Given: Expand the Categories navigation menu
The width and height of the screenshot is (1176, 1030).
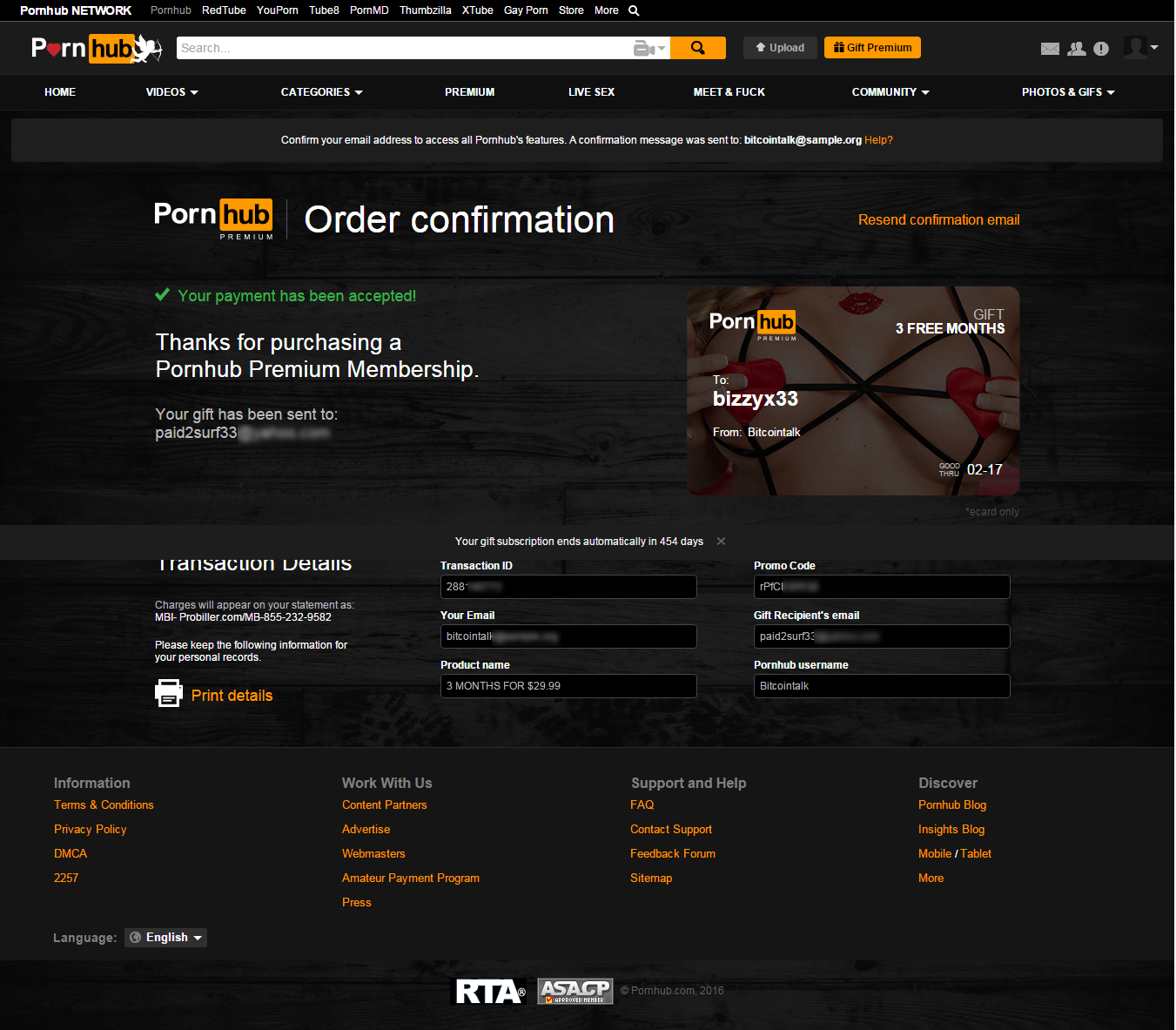Looking at the screenshot, I should click(322, 92).
